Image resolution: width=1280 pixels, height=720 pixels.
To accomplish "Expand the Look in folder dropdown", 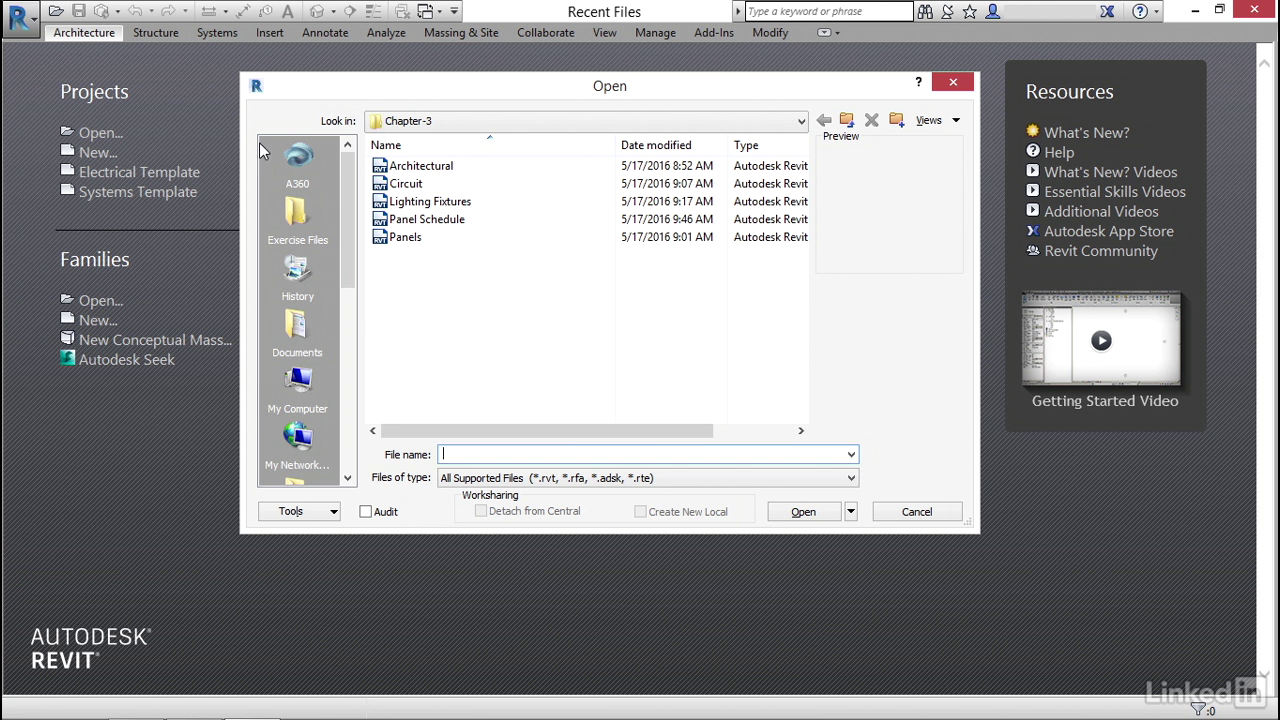I will click(x=801, y=121).
